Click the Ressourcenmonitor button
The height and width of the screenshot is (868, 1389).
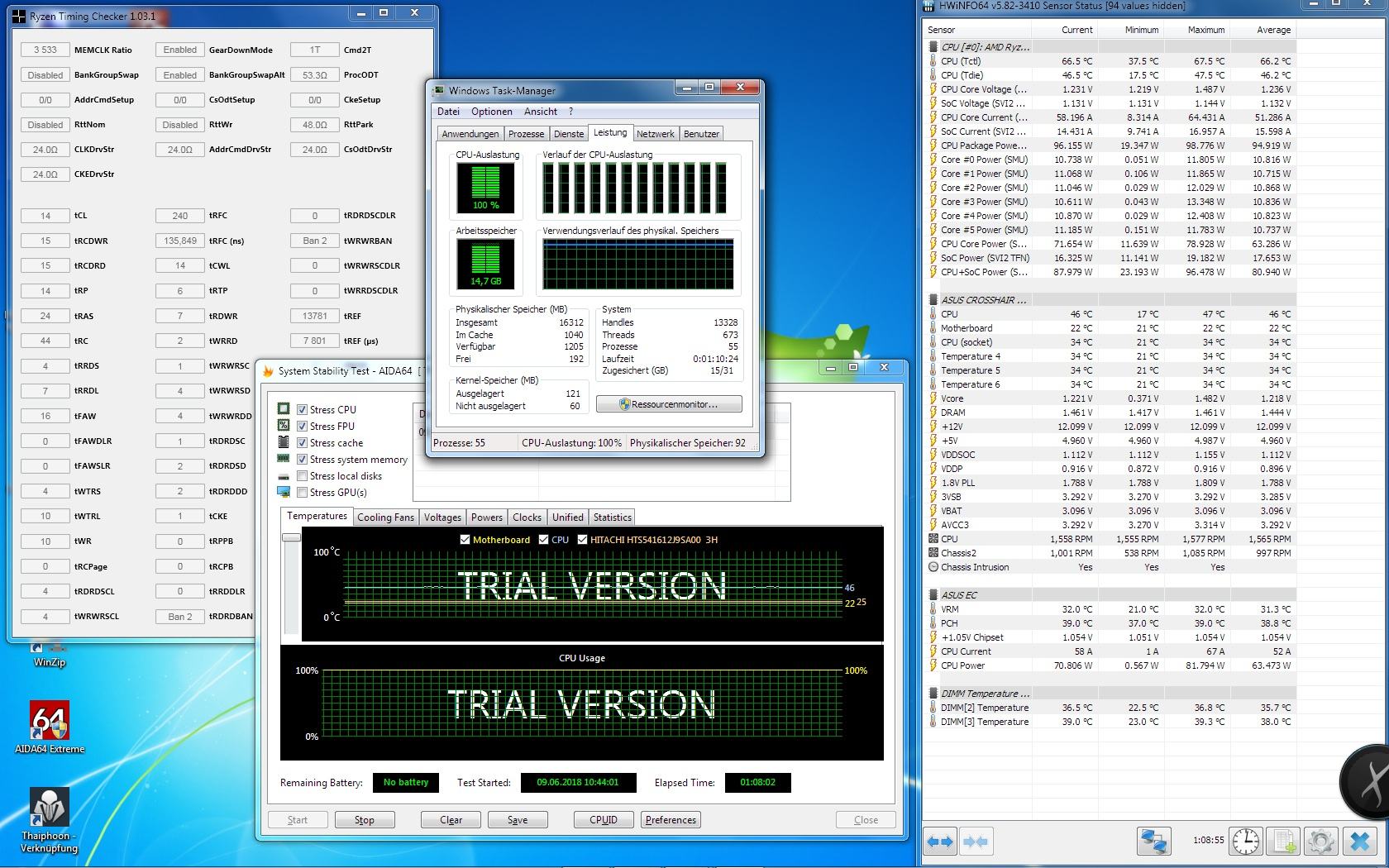pos(669,404)
